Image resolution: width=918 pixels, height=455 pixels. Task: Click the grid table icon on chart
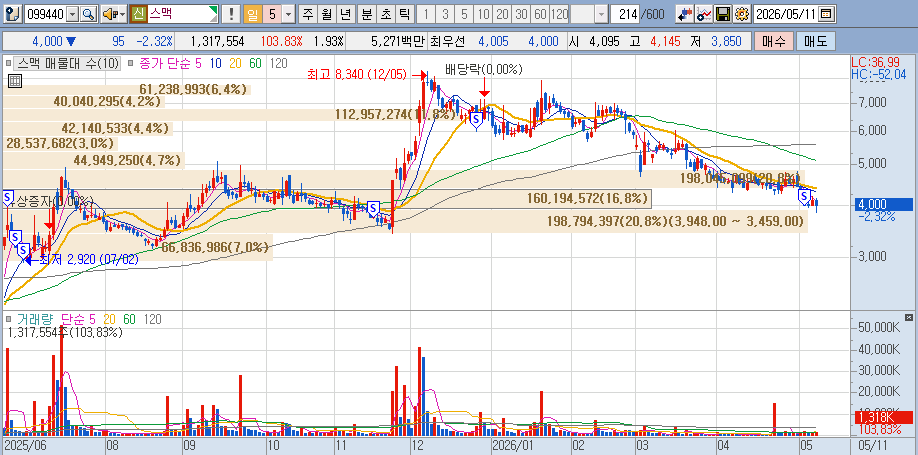click(15, 81)
